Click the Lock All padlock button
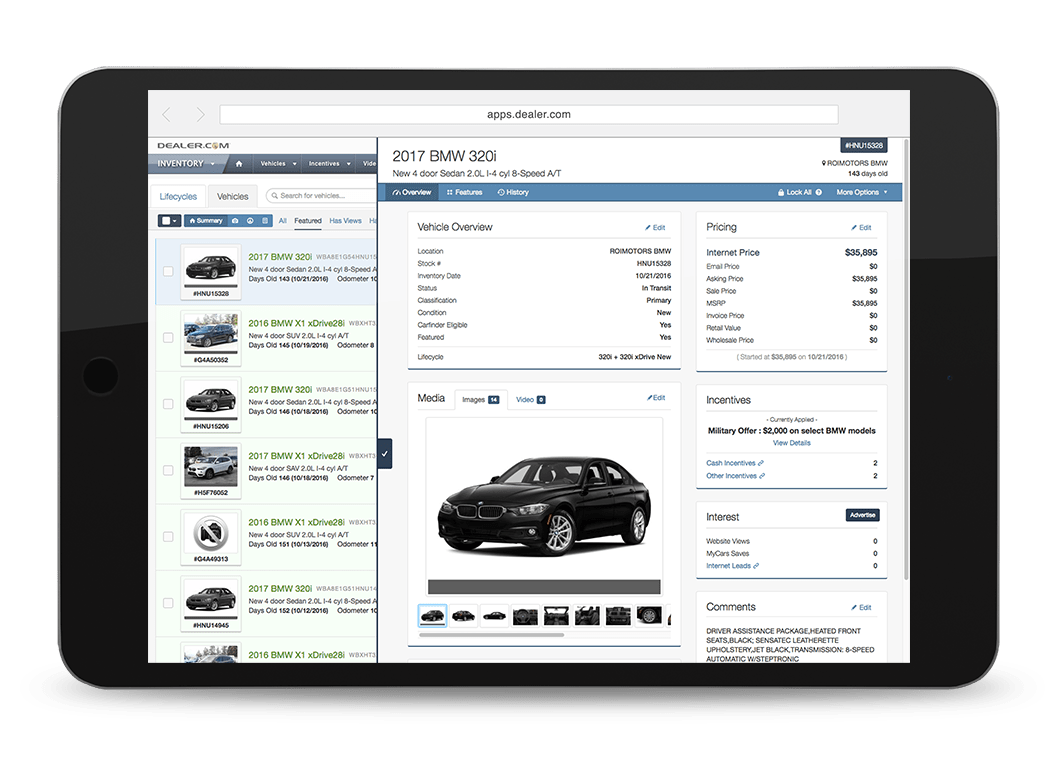1063x772 pixels. pos(795,192)
